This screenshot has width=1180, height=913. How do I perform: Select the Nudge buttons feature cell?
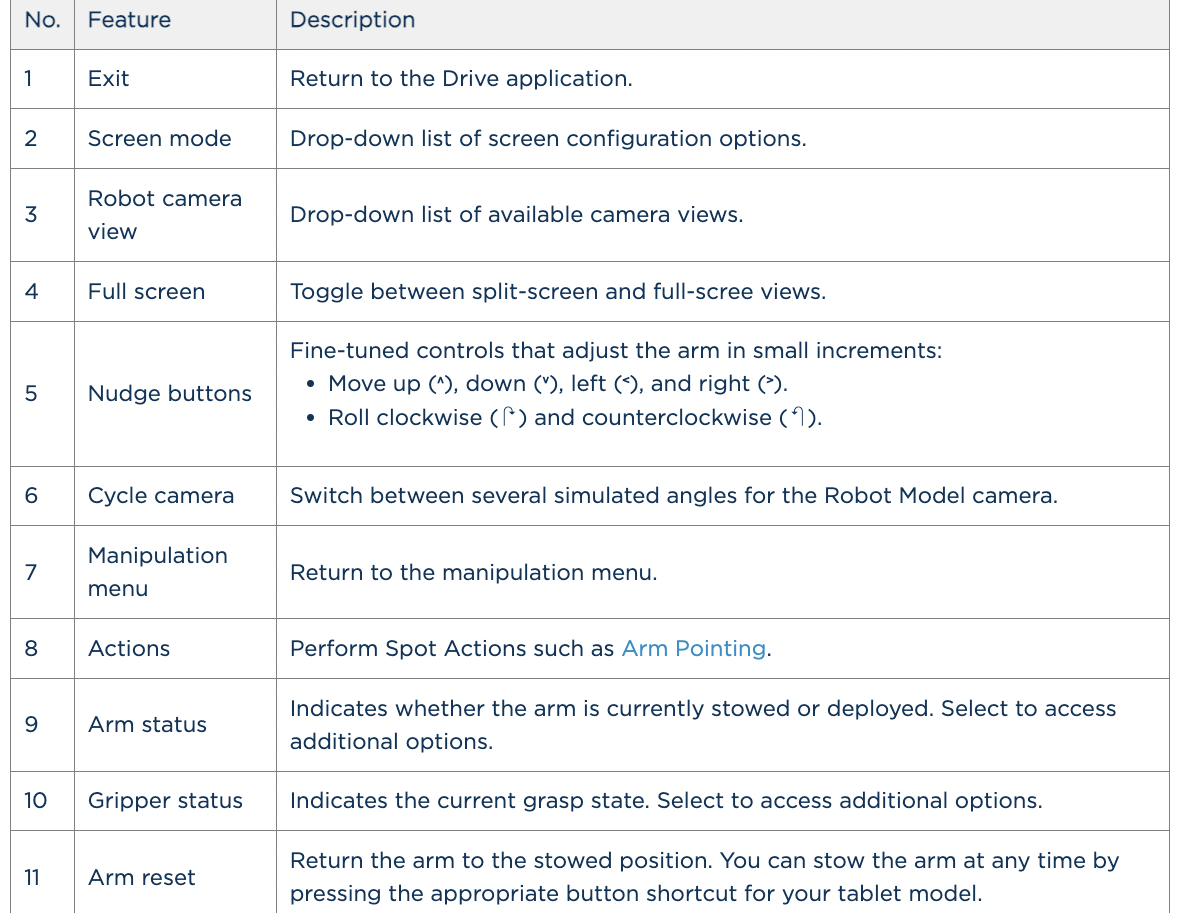(169, 394)
